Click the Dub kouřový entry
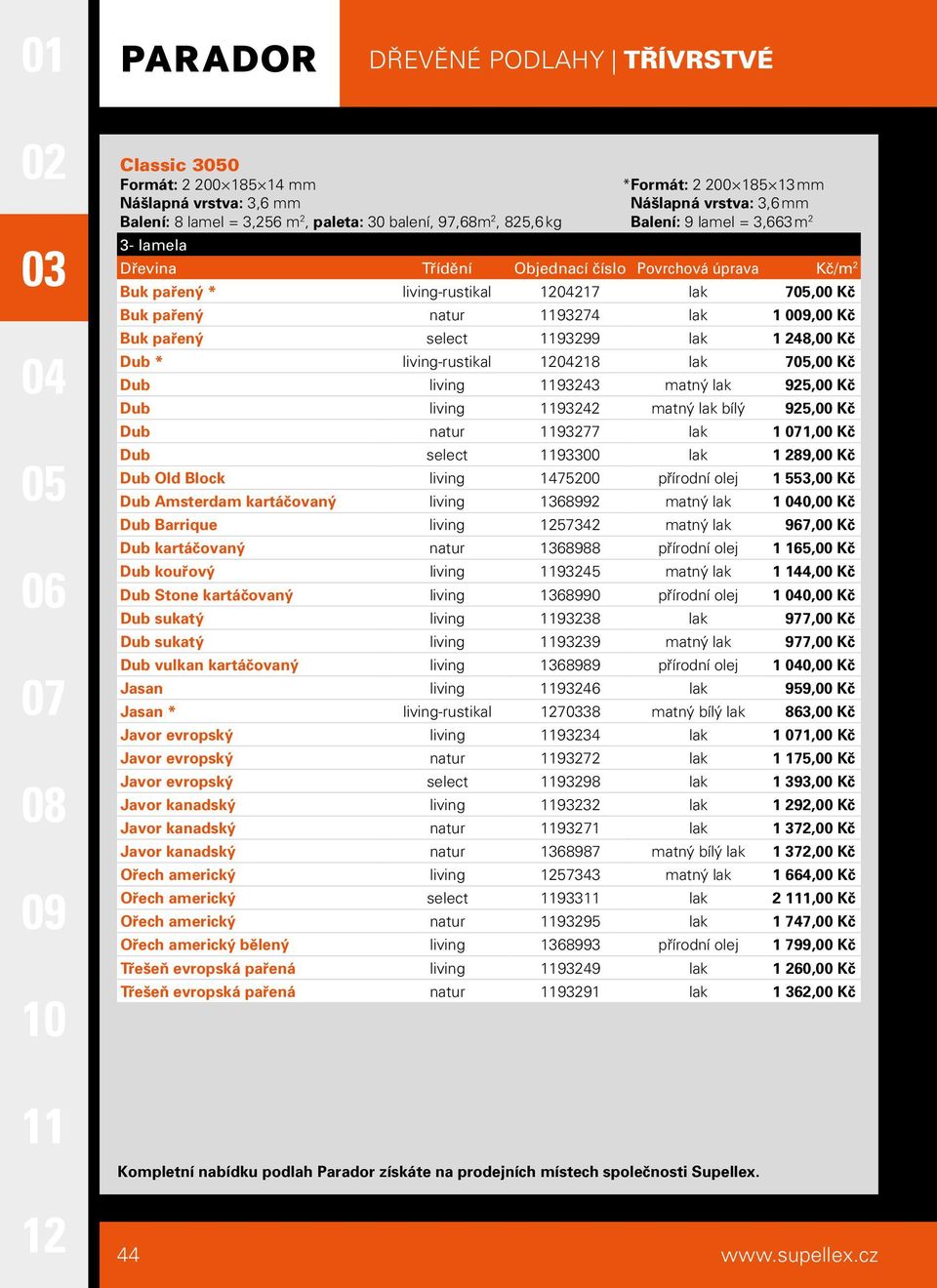937x1288 pixels. coord(168,572)
